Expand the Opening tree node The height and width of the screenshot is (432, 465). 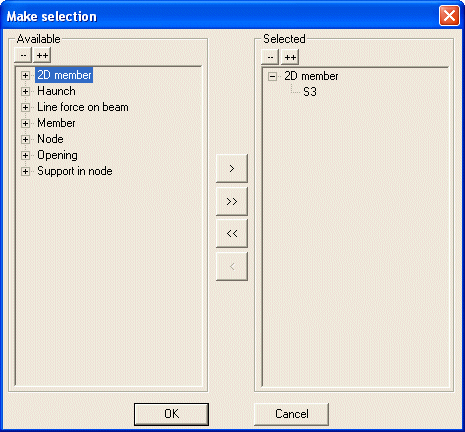point(25,155)
